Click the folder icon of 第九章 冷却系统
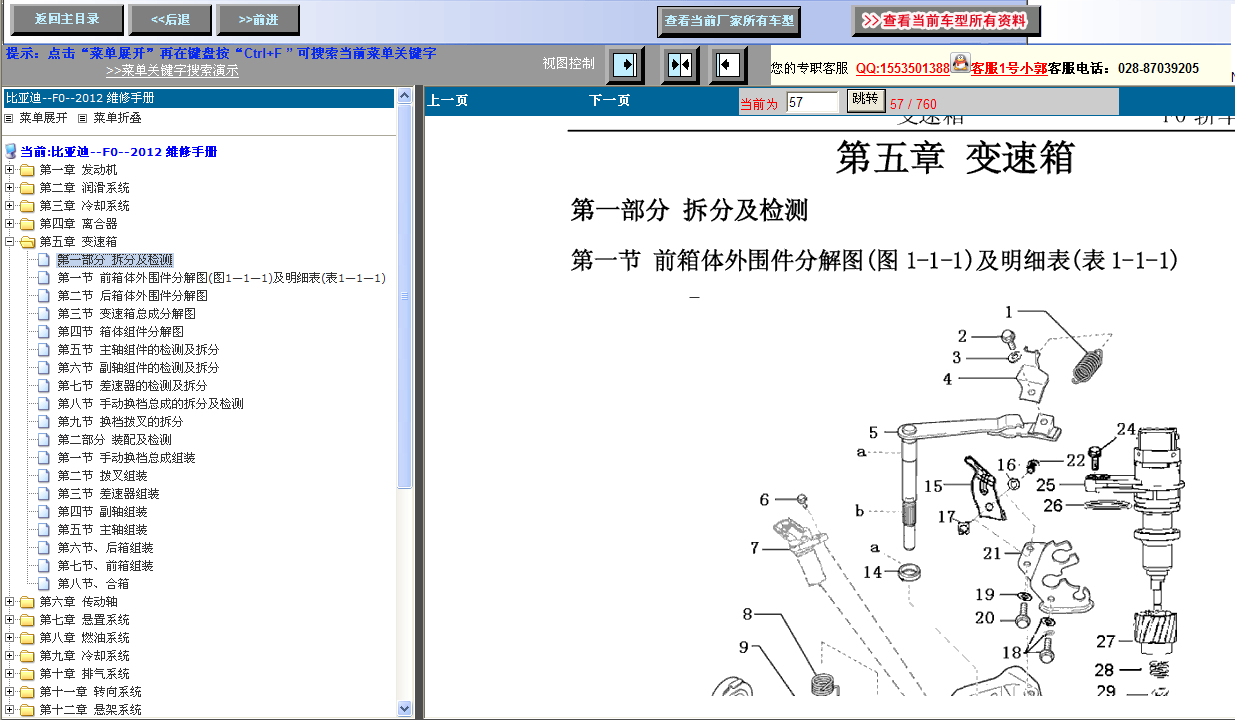The width and height of the screenshot is (1235, 720). (x=27, y=656)
